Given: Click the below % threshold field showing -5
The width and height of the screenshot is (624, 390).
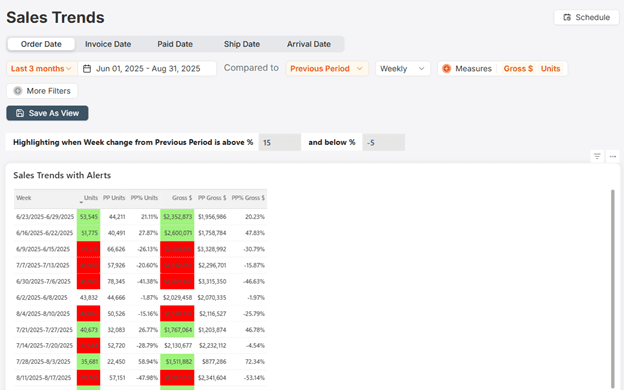Looking at the screenshot, I should point(384,142).
